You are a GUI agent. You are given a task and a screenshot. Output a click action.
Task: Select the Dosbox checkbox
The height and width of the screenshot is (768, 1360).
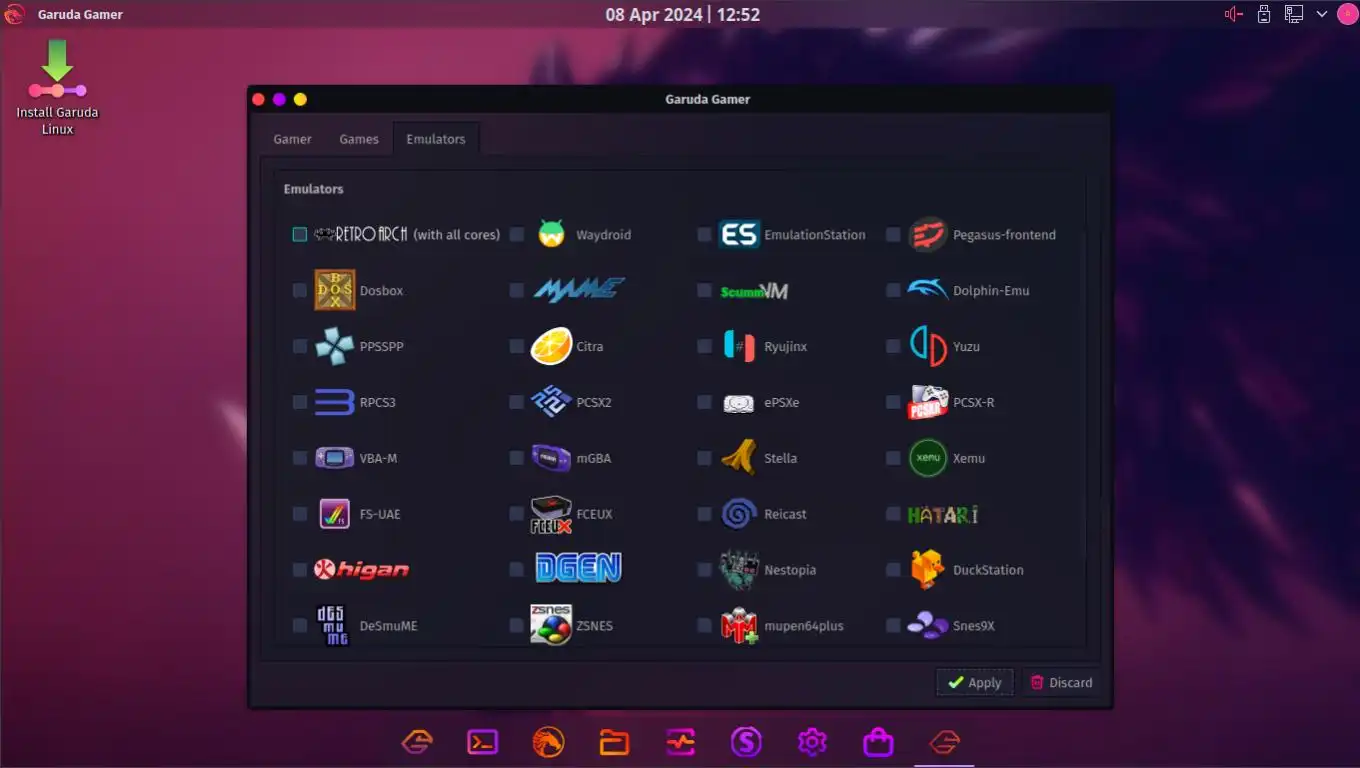[300, 290]
